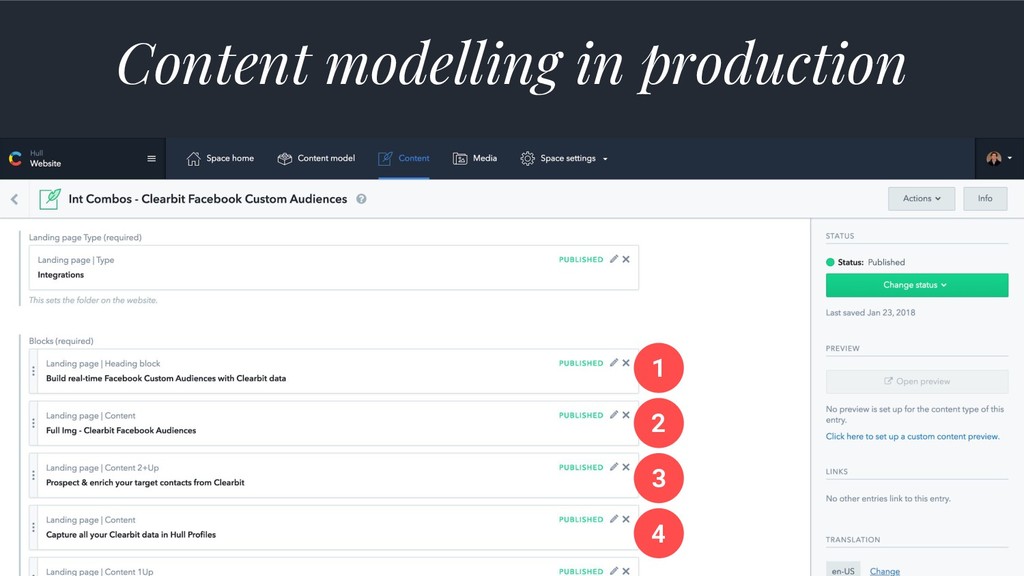This screenshot has height=576, width=1024.
Task: Open the hamburger menu next to Website
Action: [x=152, y=159]
